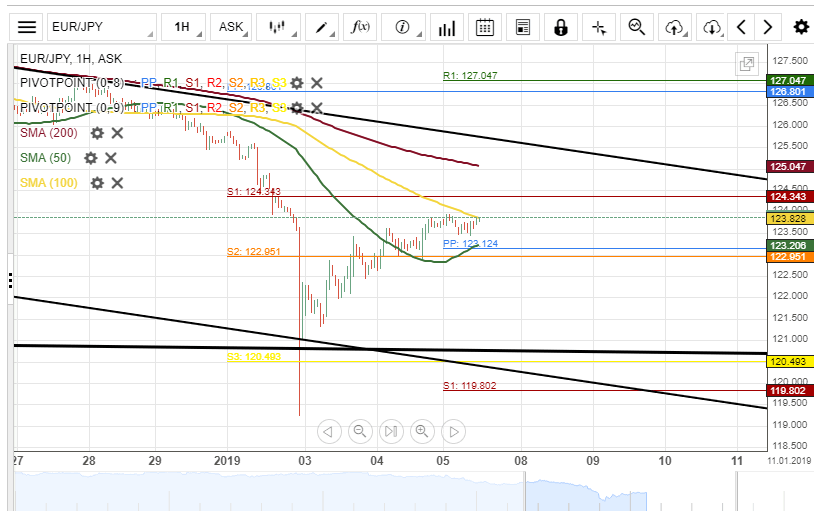This screenshot has height=521, width=814.
Task: Click the 119.802 S1 price tag
Action: click(790, 391)
